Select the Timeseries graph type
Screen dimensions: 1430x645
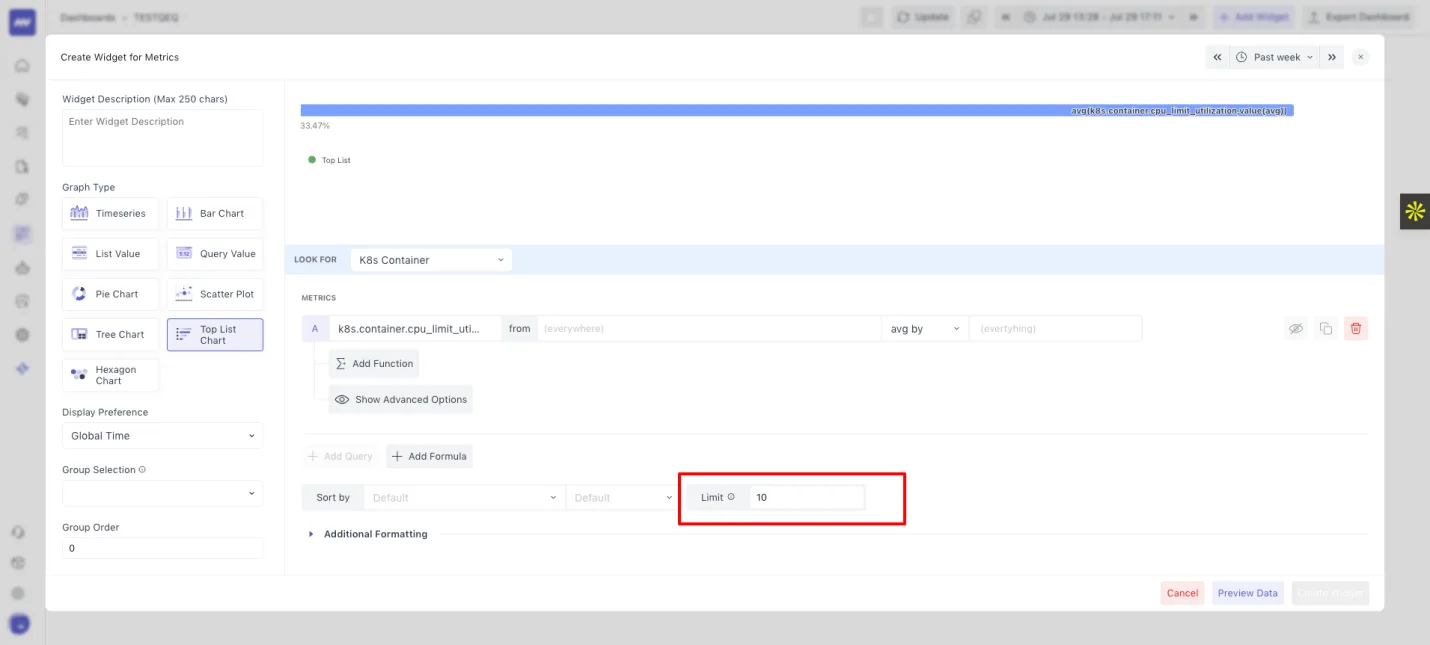110,213
